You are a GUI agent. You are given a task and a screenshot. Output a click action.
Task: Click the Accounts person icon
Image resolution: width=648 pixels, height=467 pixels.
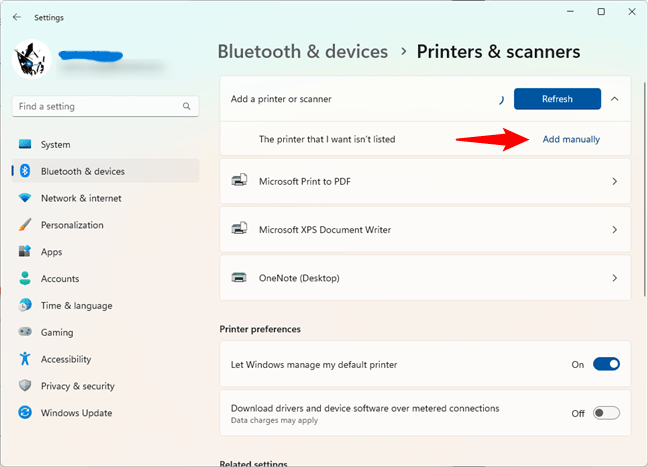pos(25,278)
